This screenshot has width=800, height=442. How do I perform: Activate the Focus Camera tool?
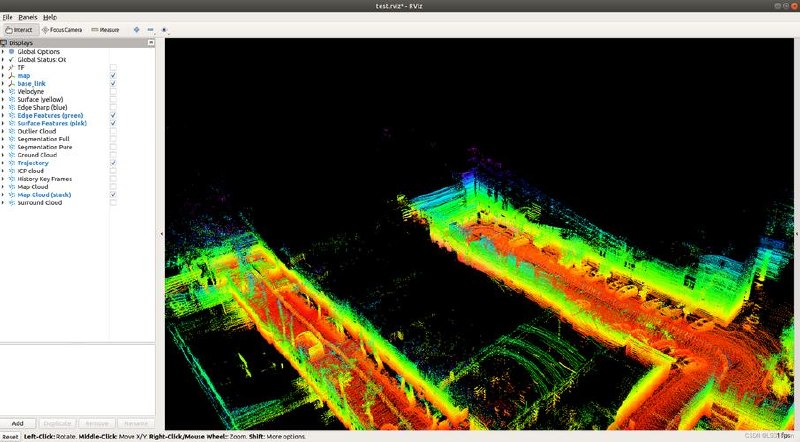tap(62, 30)
